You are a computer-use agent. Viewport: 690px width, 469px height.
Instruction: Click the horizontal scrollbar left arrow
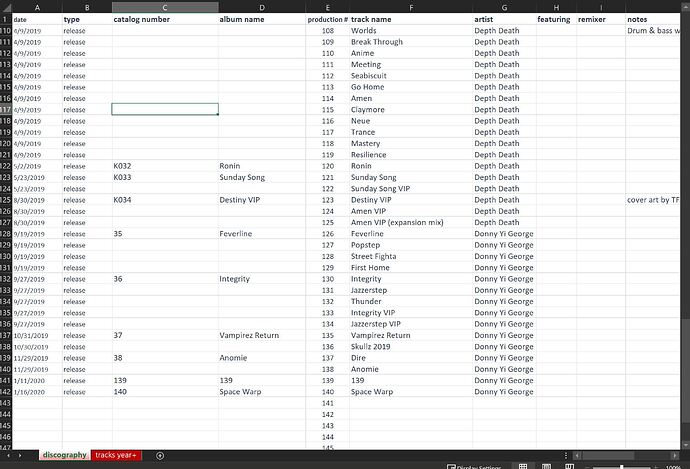pyautogui.click(x=577, y=455)
